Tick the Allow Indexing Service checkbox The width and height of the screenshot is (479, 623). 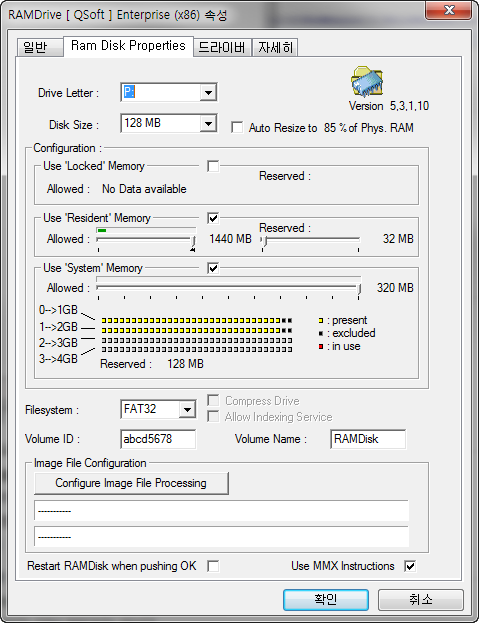[x=213, y=417]
